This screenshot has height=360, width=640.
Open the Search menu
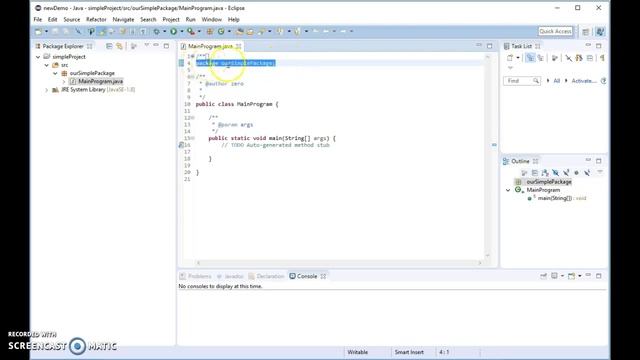tap(148, 19)
